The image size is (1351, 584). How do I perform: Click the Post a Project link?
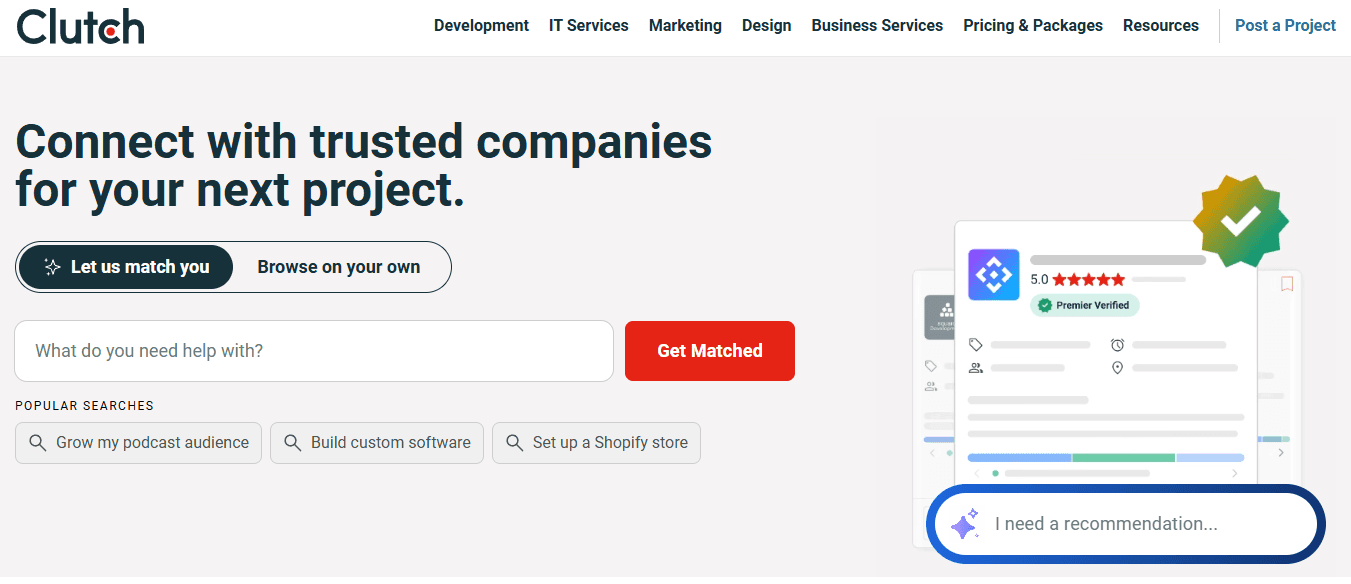click(x=1285, y=26)
